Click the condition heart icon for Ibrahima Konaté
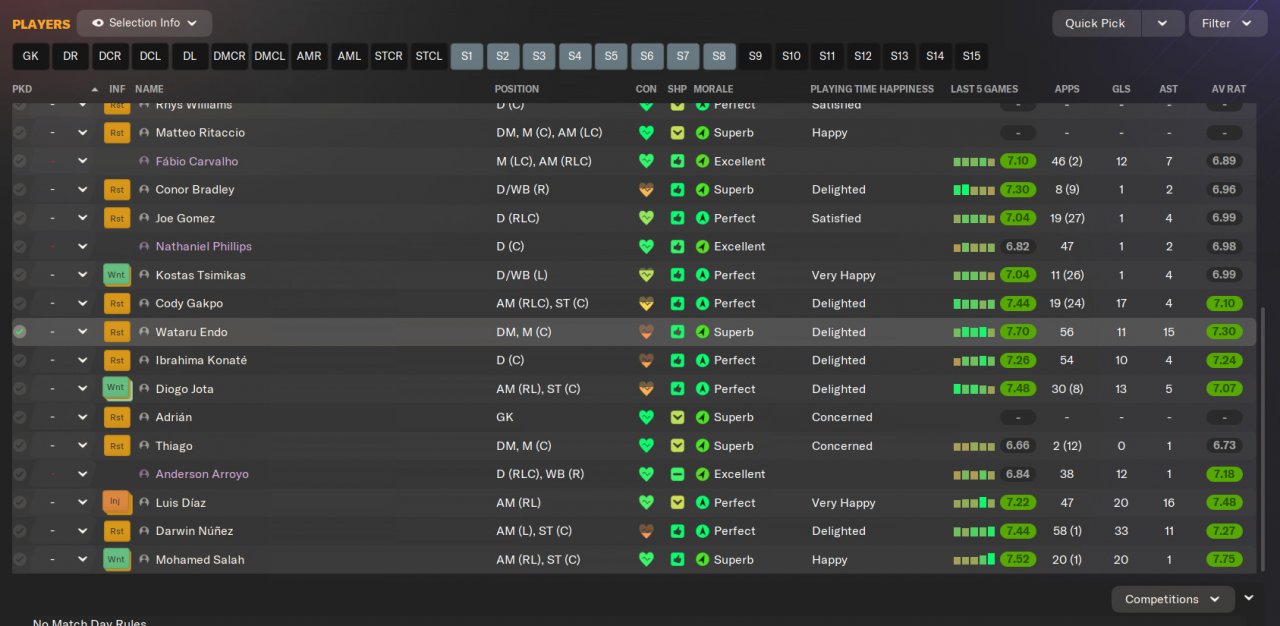1280x626 pixels. point(646,360)
